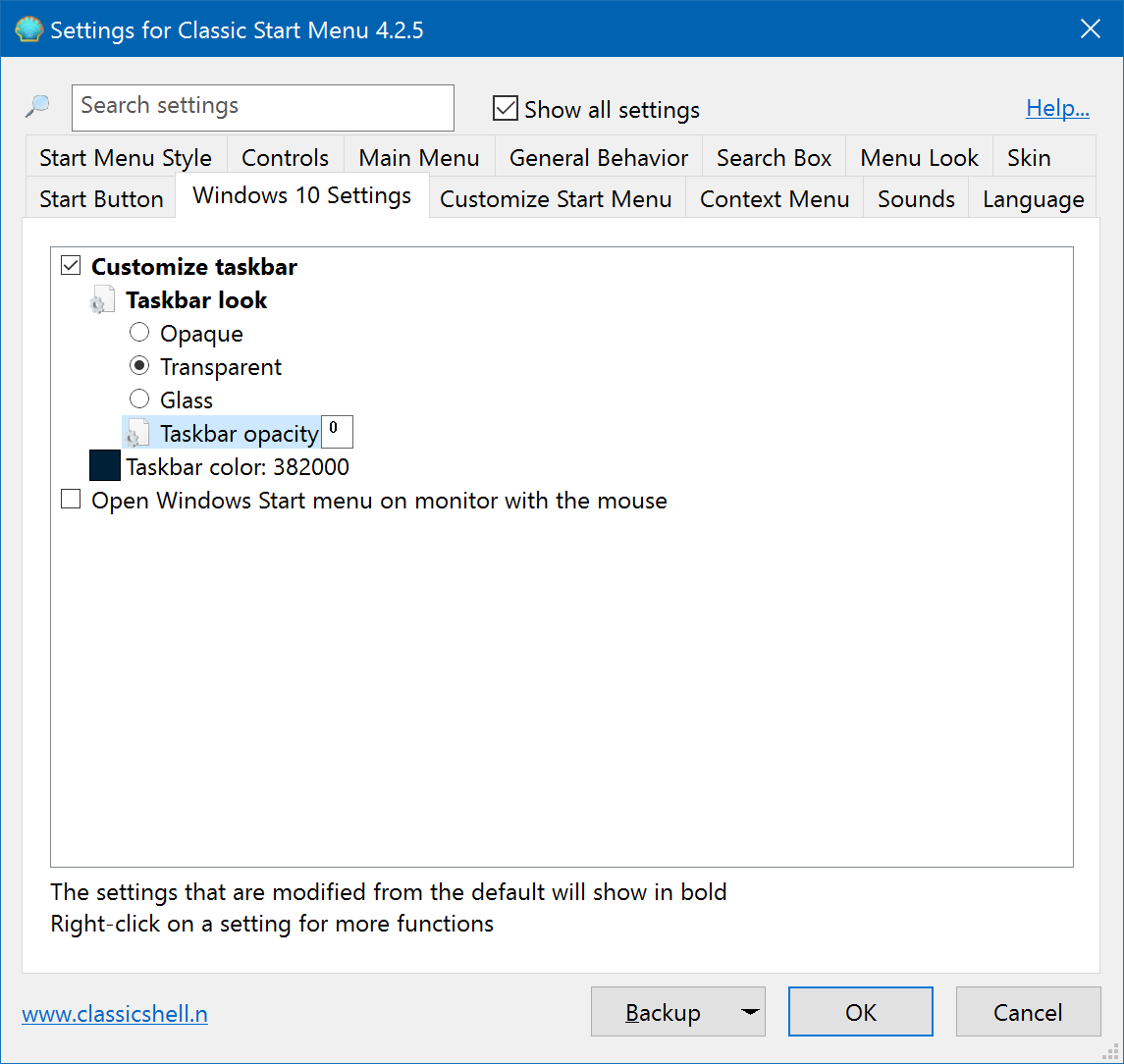Click the dark Taskbar color swatch
Image resolution: width=1124 pixels, height=1064 pixels.
pos(105,465)
